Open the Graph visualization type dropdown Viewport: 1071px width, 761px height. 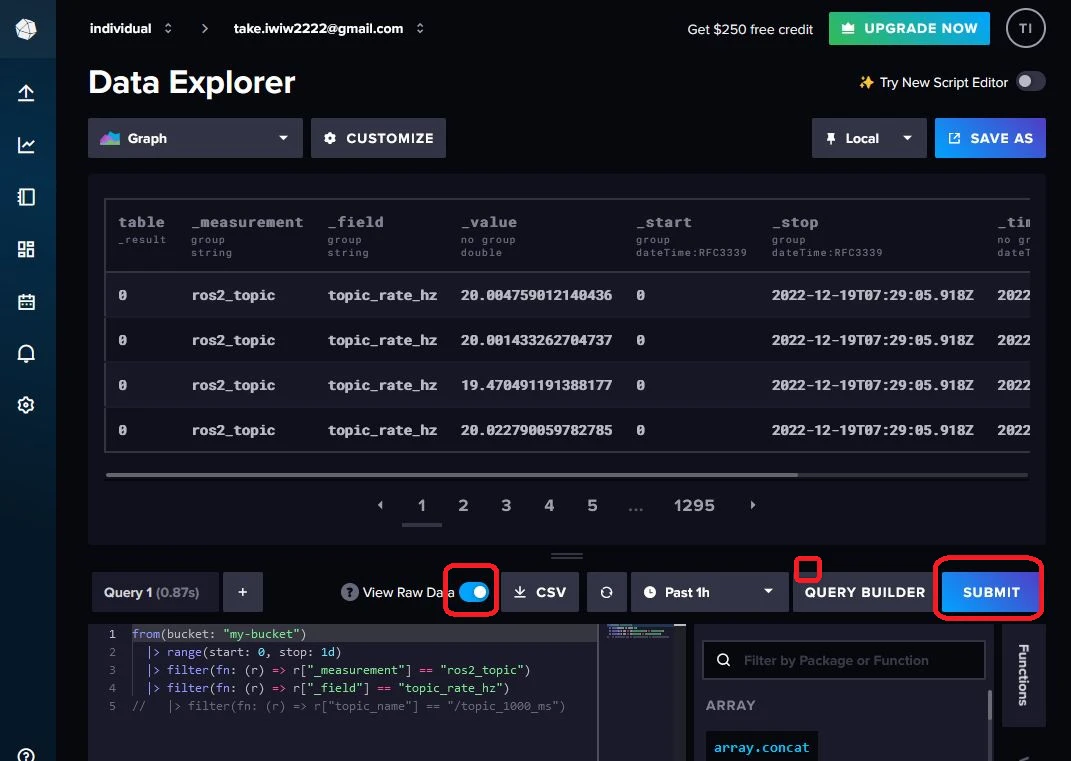[x=195, y=138]
